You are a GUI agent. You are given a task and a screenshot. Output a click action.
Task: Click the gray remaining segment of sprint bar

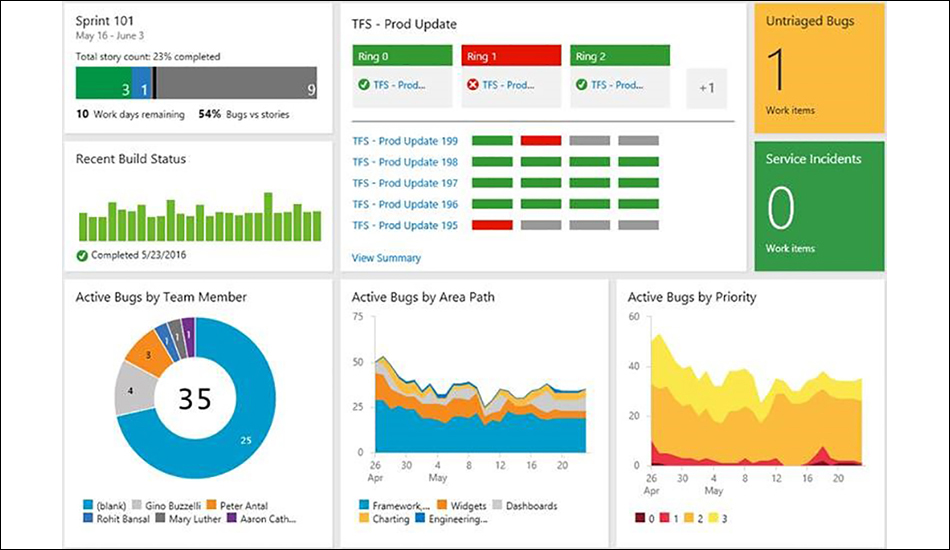(237, 83)
